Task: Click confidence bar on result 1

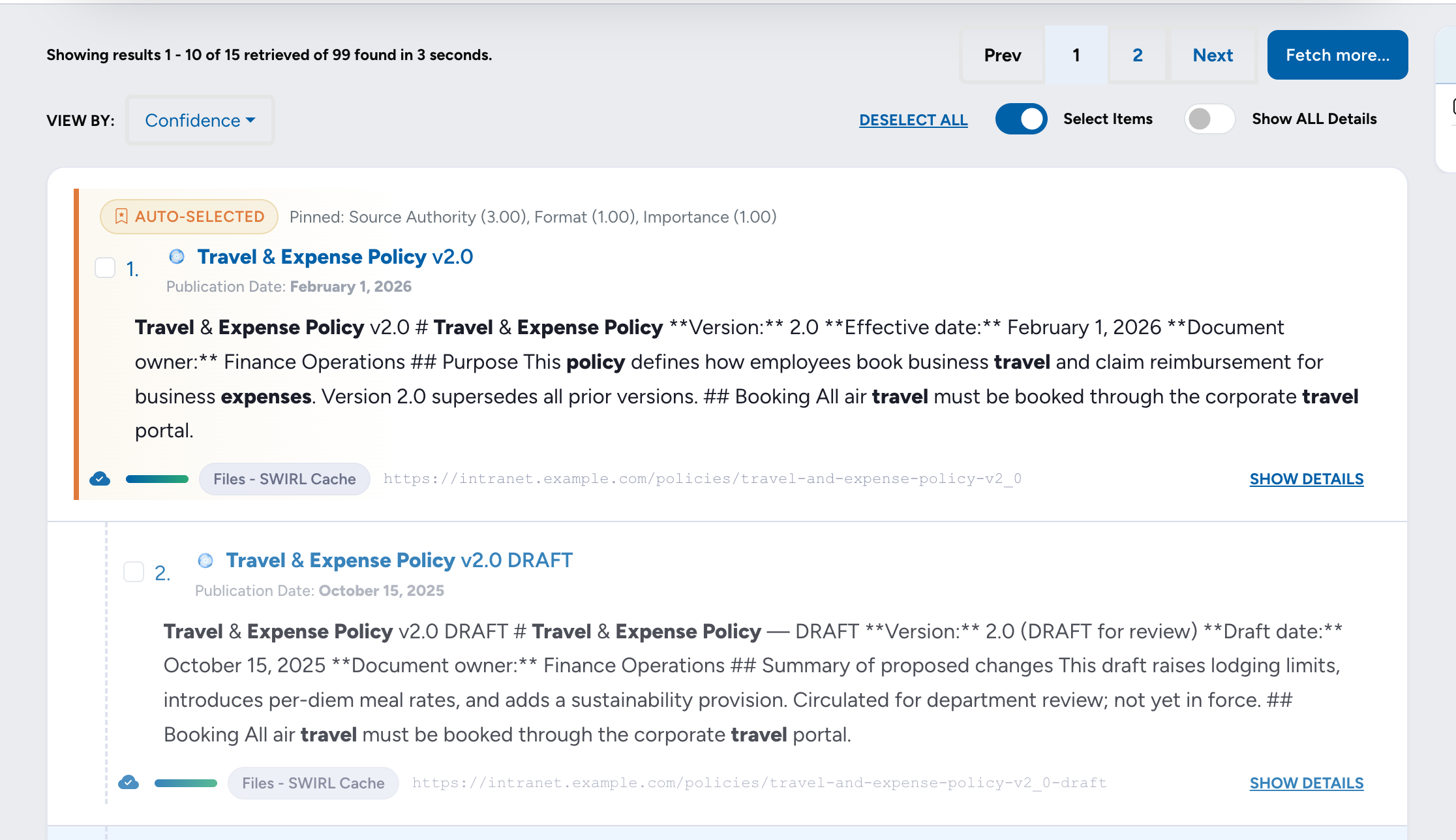Action: tap(157, 479)
